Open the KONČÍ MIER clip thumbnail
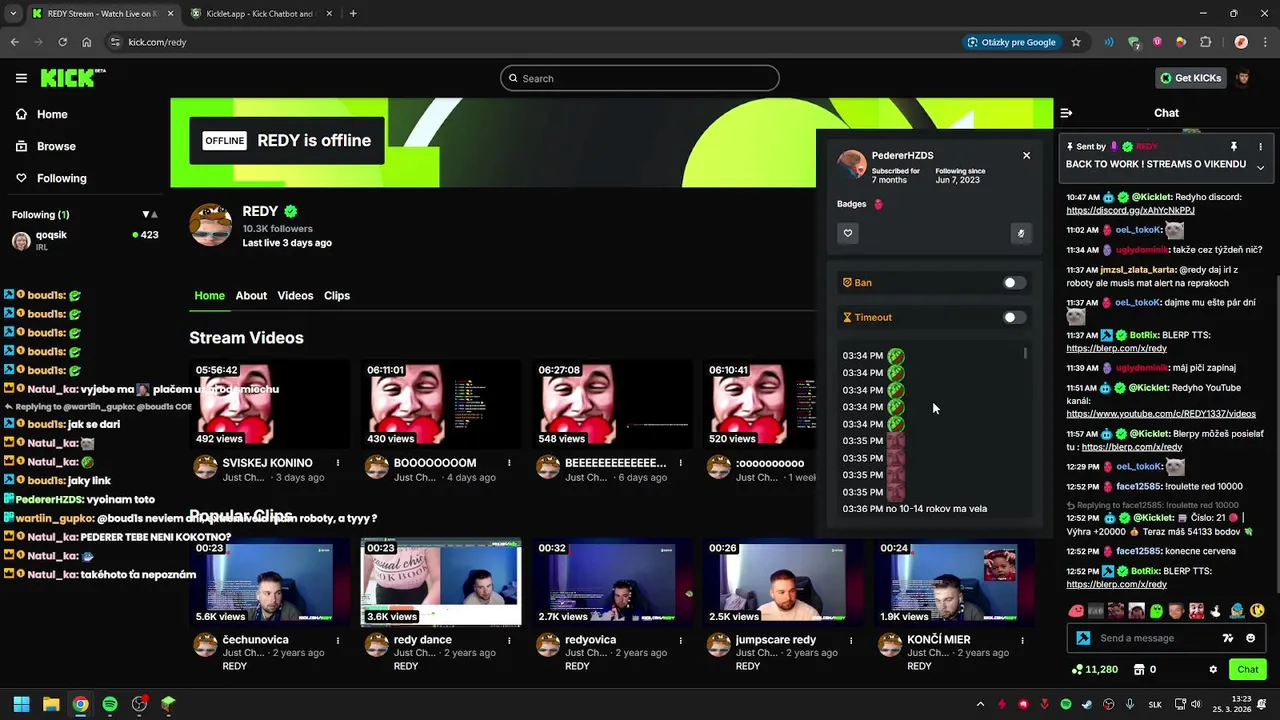Screen dimensions: 1280x720 954,582
